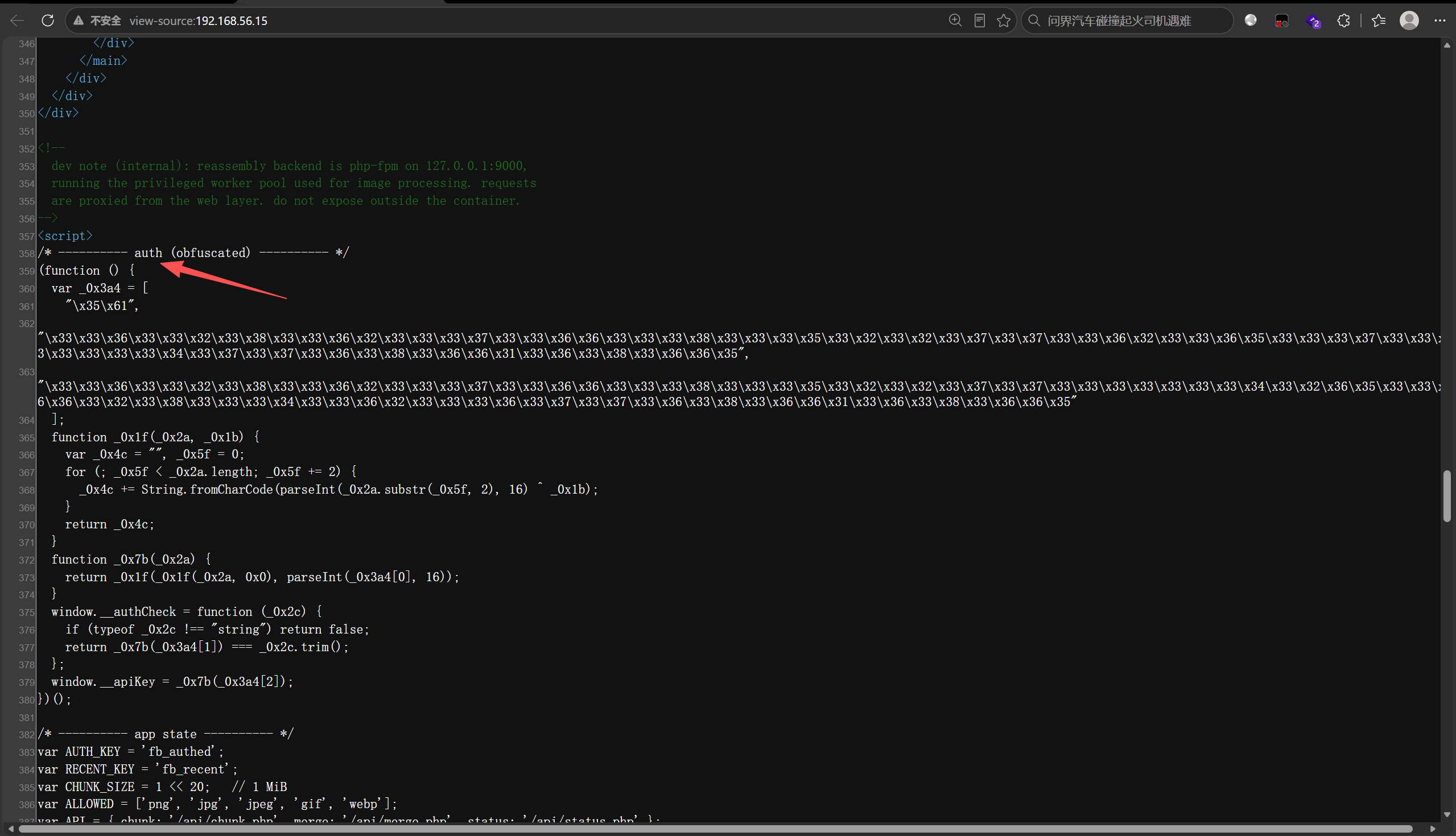
Task: Click 'window.__authCheck = function' line
Action: point(187,612)
